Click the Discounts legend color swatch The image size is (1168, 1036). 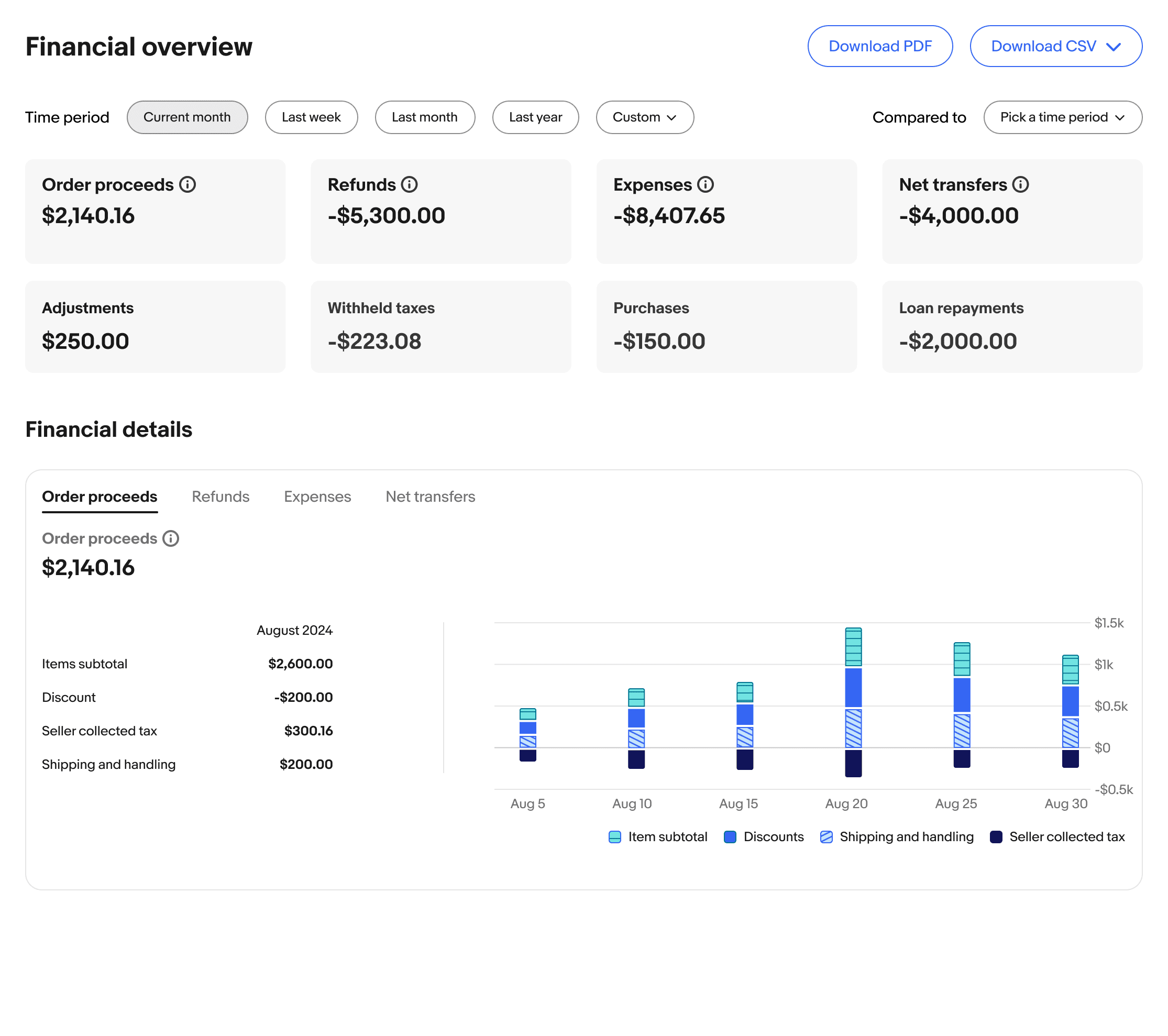(730, 836)
